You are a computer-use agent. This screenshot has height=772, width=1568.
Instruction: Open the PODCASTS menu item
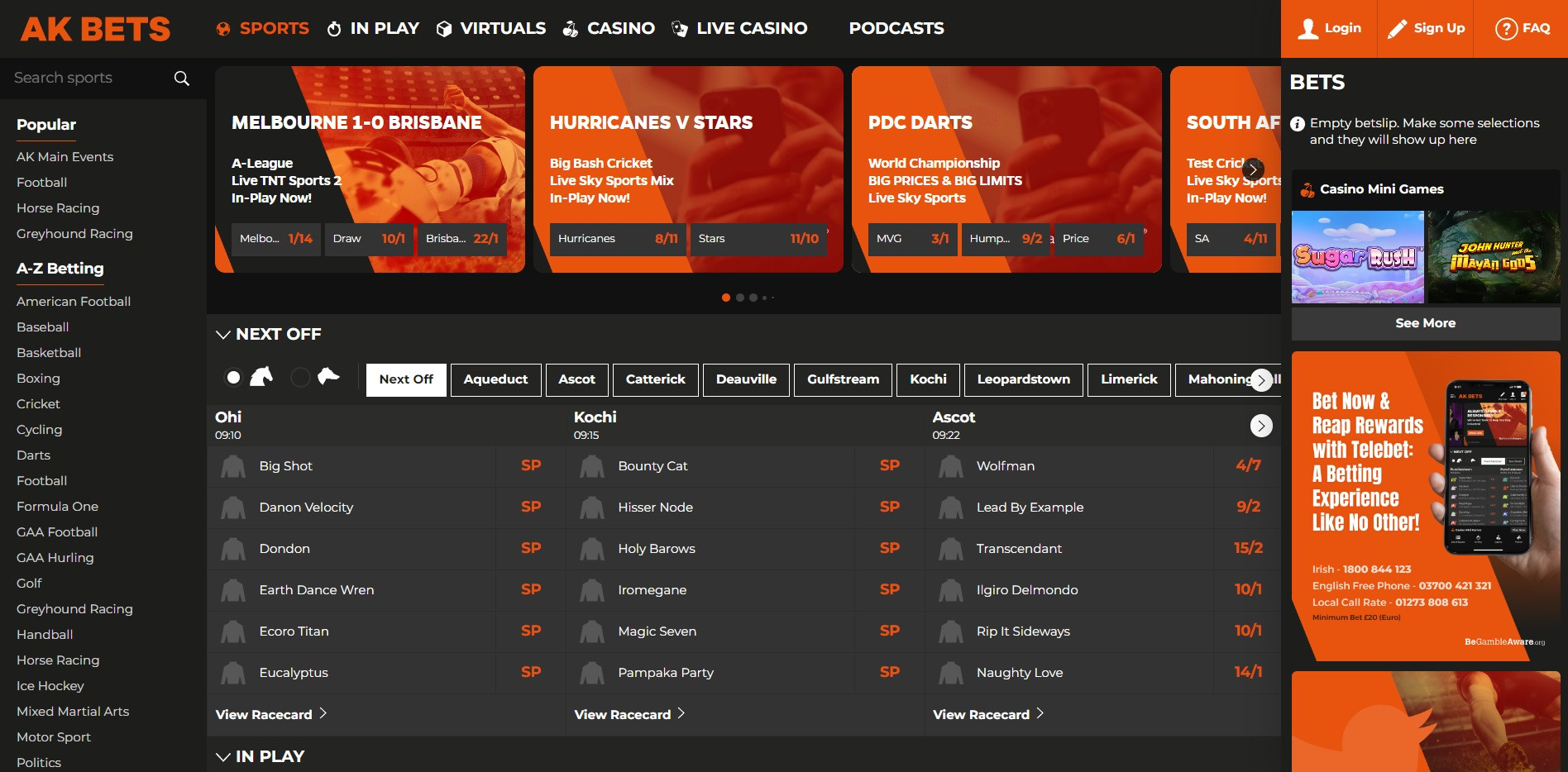coord(896,27)
